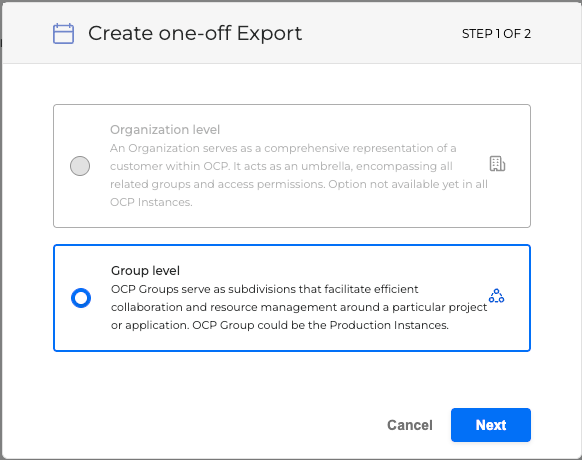Select the Group level radio button
Image resolution: width=582 pixels, height=460 pixels.
tap(81, 298)
